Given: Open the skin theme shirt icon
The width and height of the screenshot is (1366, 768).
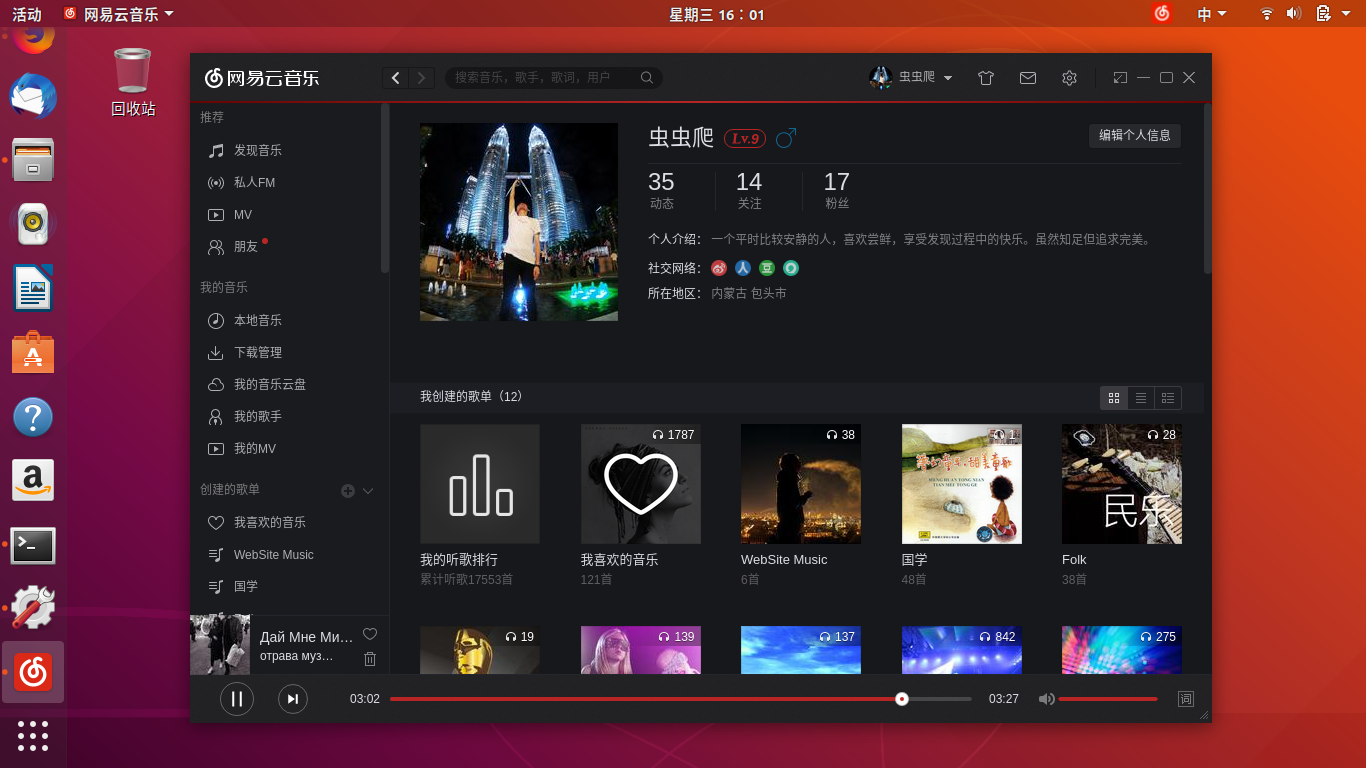Looking at the screenshot, I should 986,78.
